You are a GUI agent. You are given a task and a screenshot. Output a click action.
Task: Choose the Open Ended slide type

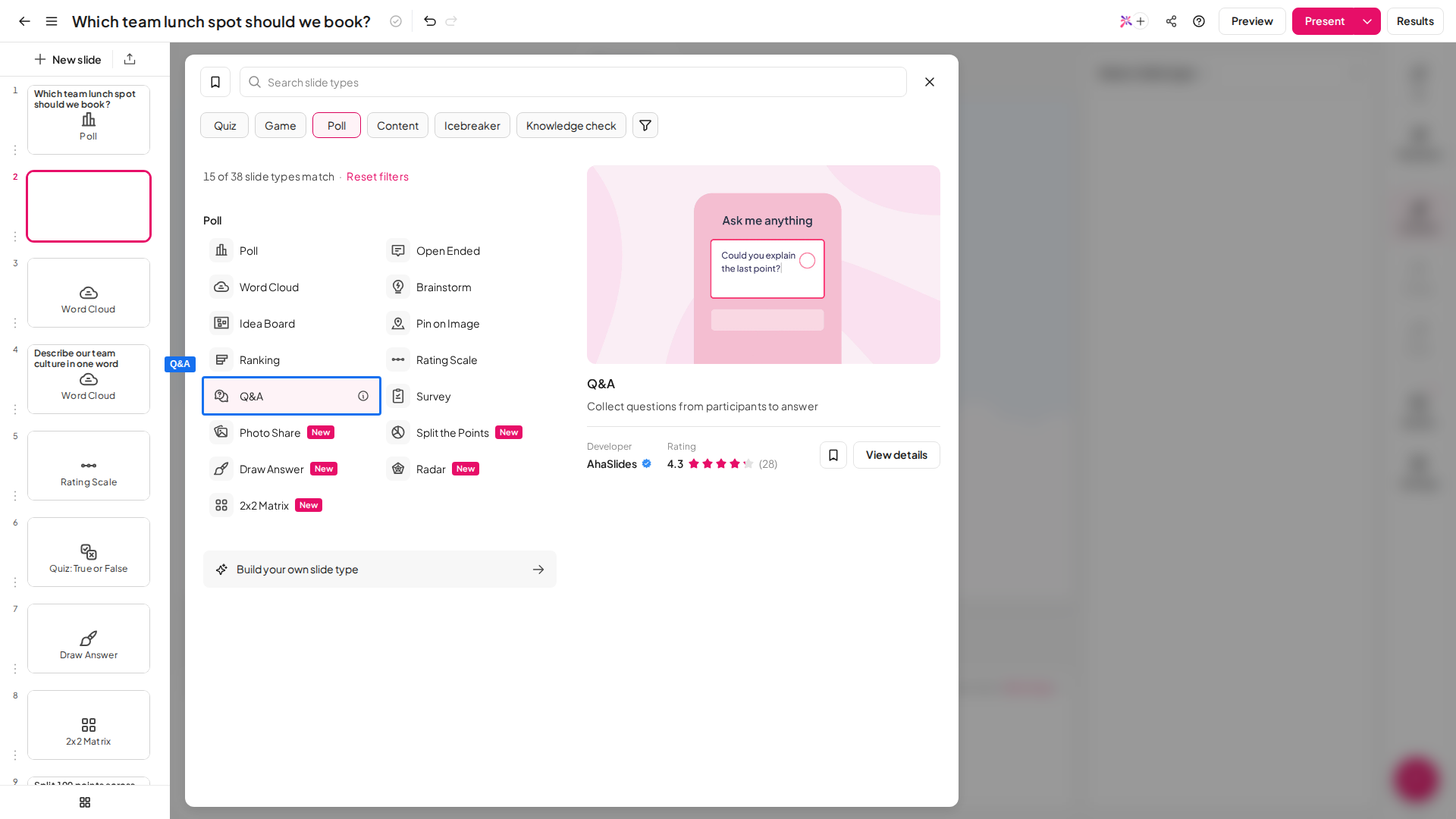pyautogui.click(x=468, y=250)
